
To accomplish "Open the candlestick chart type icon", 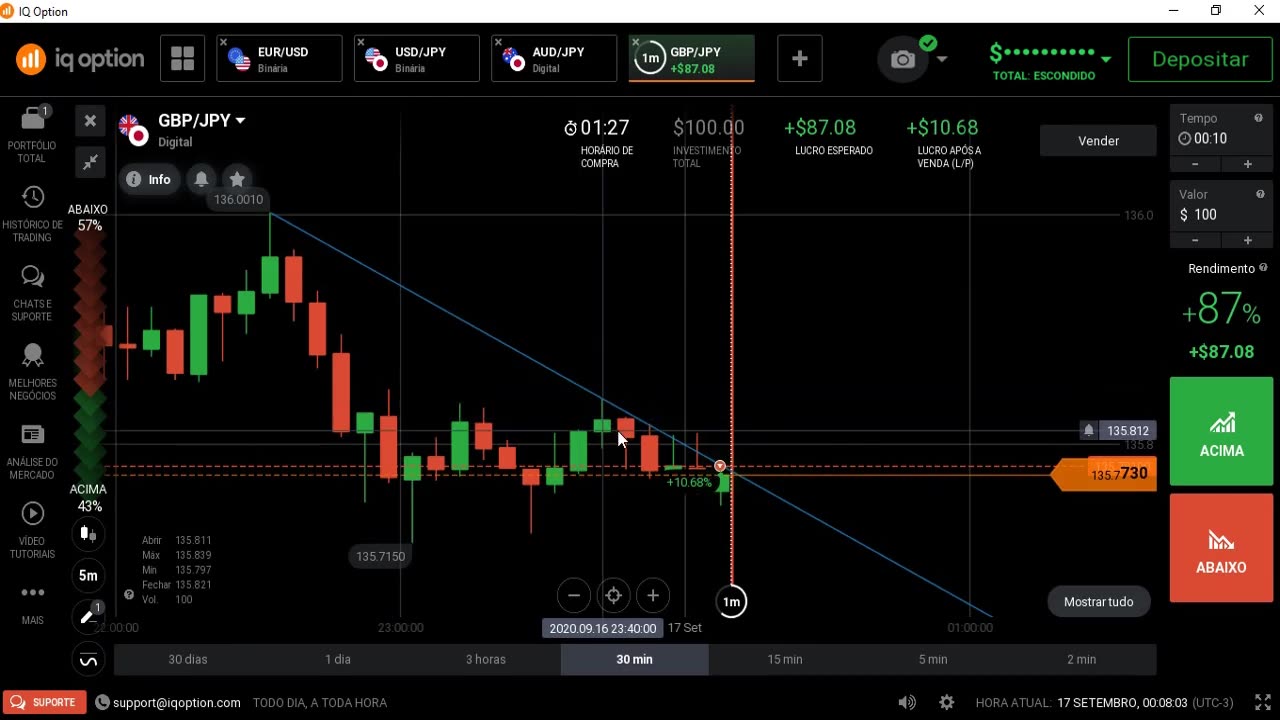I will click(89, 533).
